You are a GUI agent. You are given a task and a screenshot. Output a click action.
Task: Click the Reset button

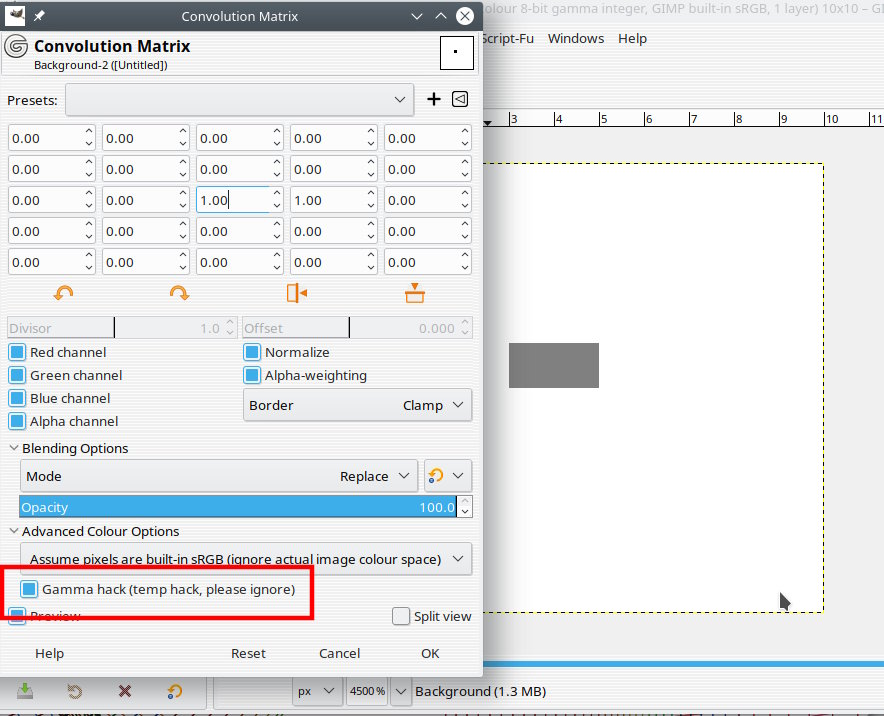[x=248, y=653]
